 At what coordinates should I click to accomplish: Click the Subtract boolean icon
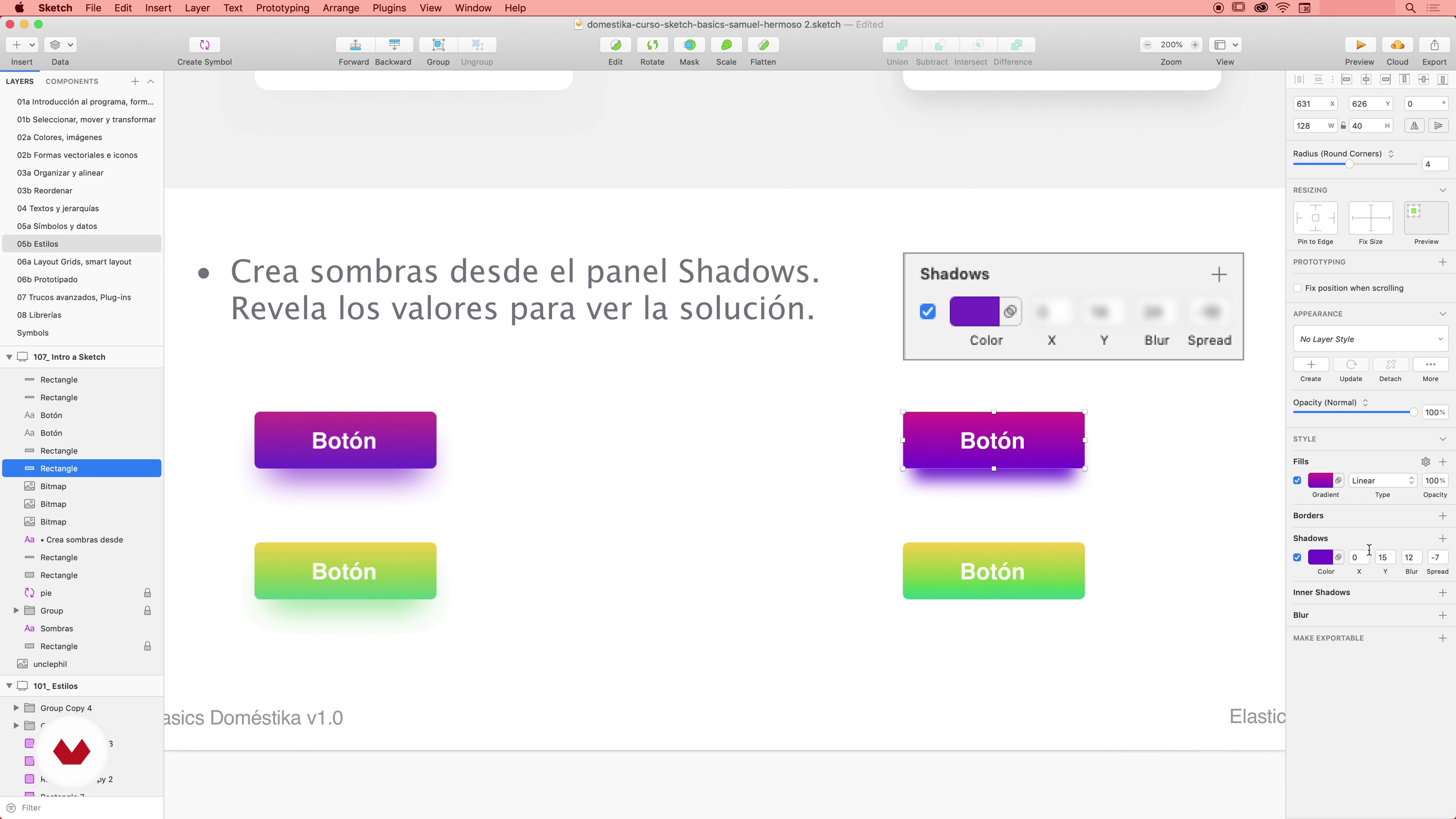[x=940, y=45]
